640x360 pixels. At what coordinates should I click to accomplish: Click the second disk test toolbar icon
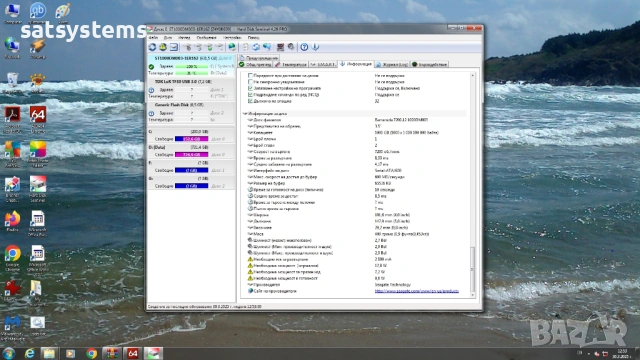coord(198,47)
